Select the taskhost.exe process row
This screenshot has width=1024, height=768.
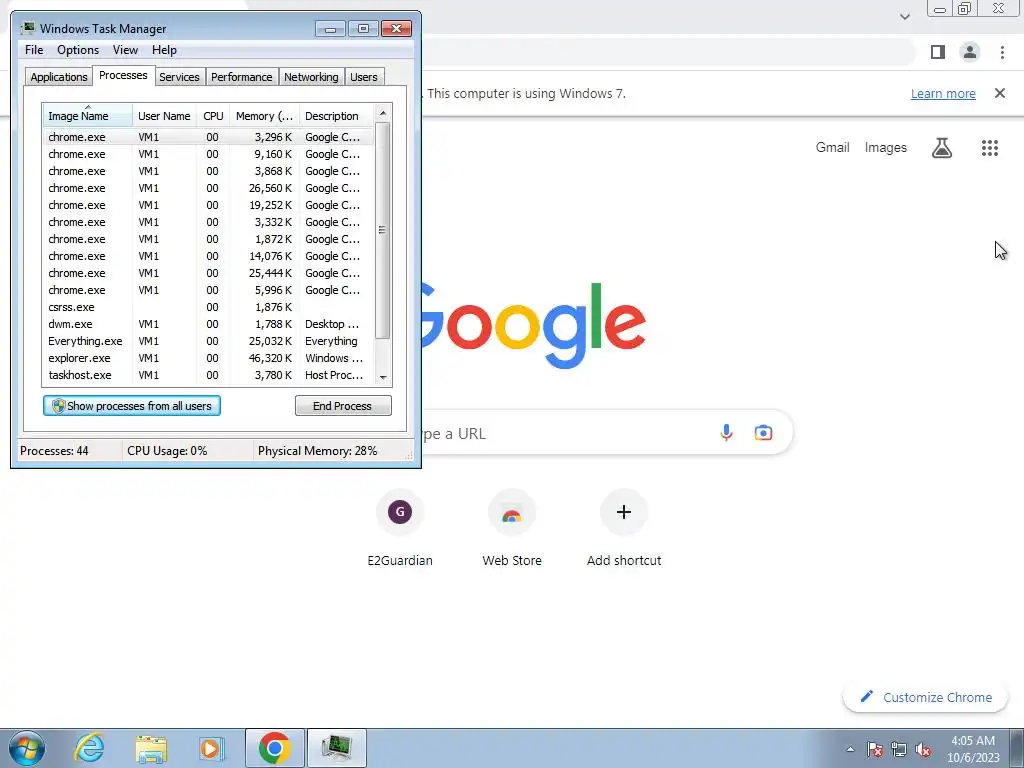(x=209, y=375)
